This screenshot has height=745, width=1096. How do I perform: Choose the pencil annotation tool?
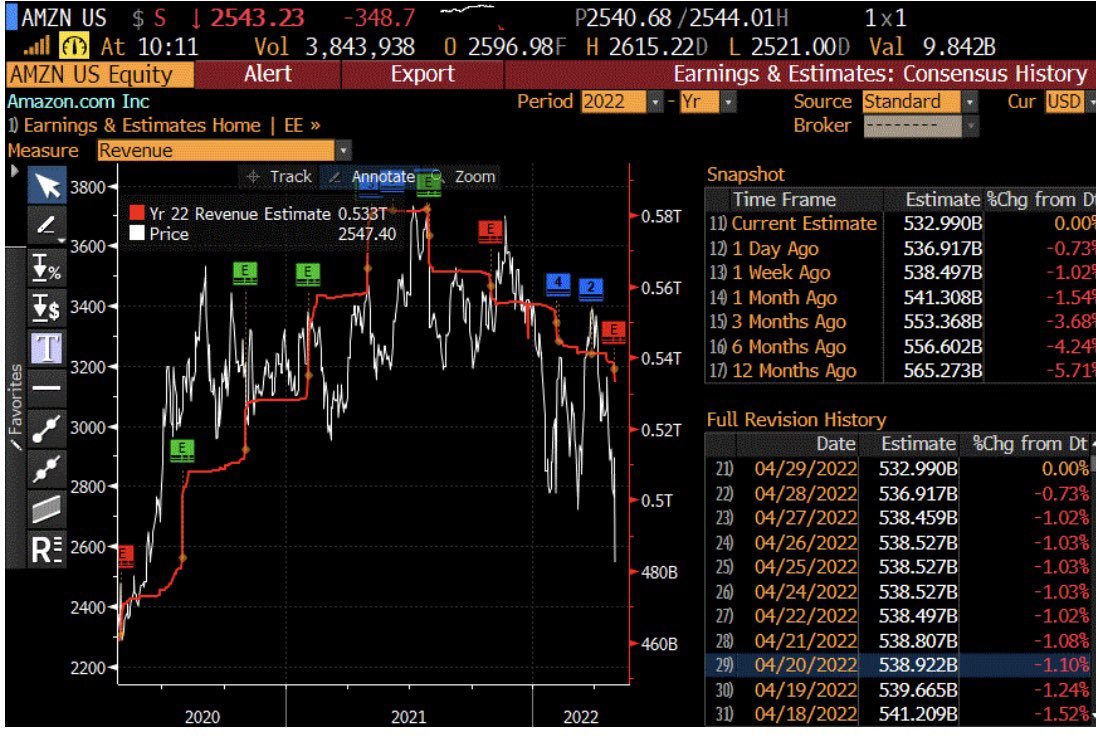[47, 225]
